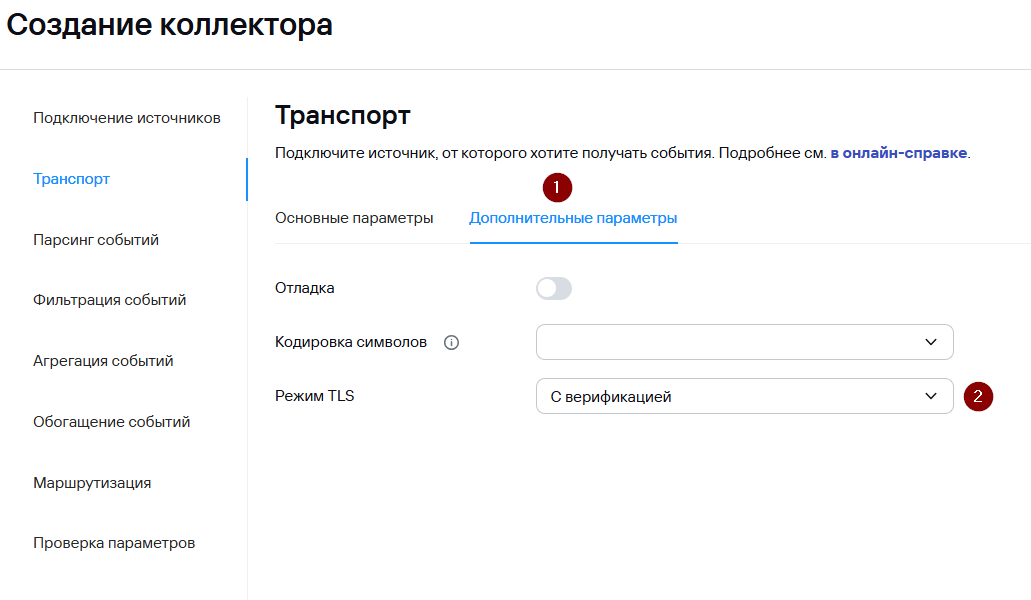Switch to the Основные параметры tab

(x=354, y=218)
